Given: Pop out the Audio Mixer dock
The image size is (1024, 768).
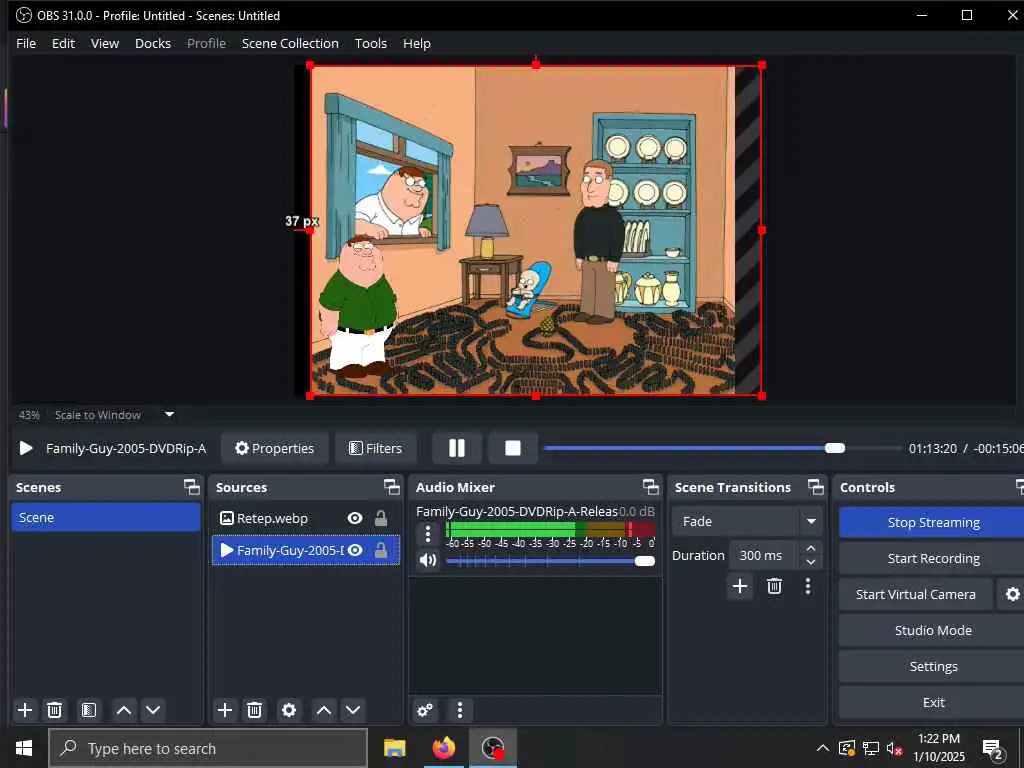Looking at the screenshot, I should 650,487.
